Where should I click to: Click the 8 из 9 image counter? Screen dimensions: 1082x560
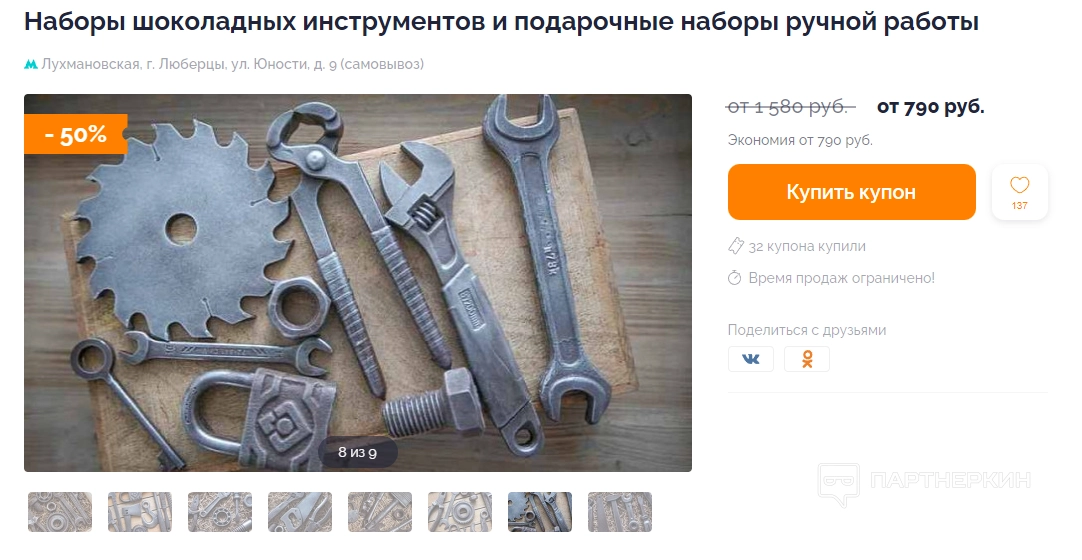(357, 452)
